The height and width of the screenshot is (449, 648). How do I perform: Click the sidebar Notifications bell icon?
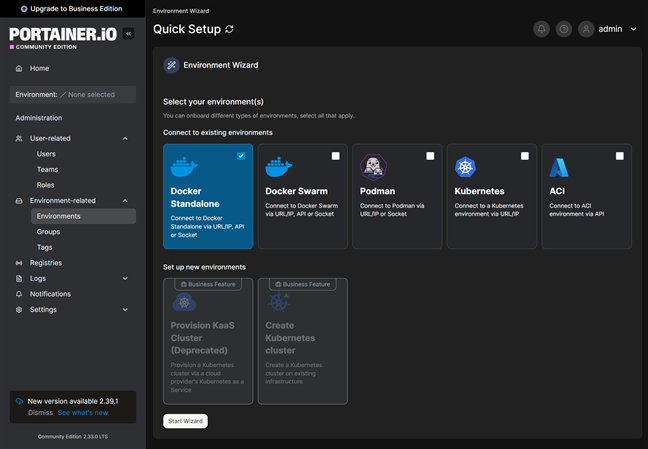click(x=19, y=294)
